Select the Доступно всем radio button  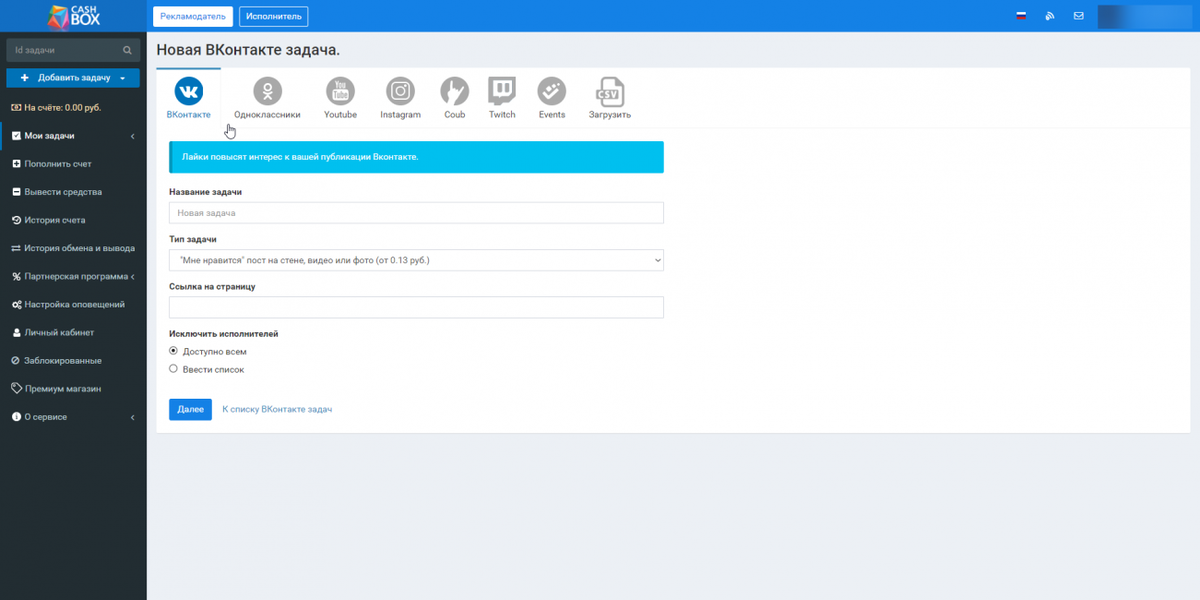tap(174, 351)
